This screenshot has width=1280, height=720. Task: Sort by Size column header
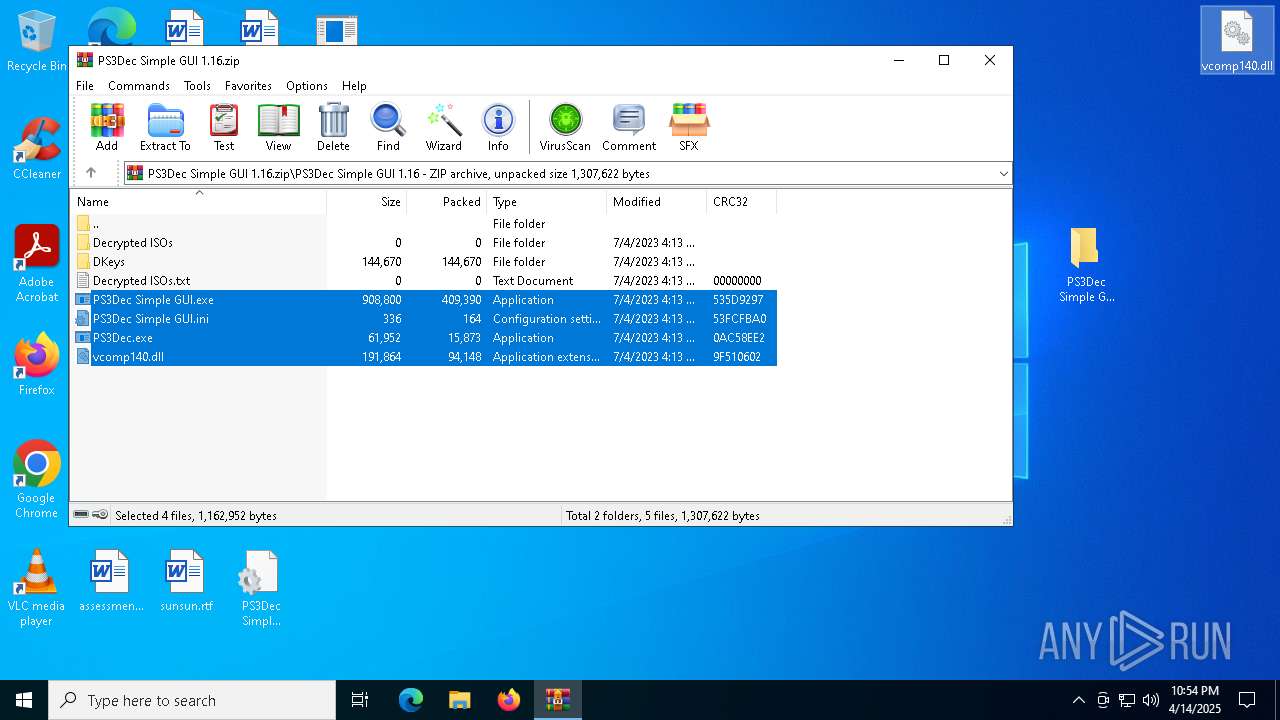click(366, 202)
